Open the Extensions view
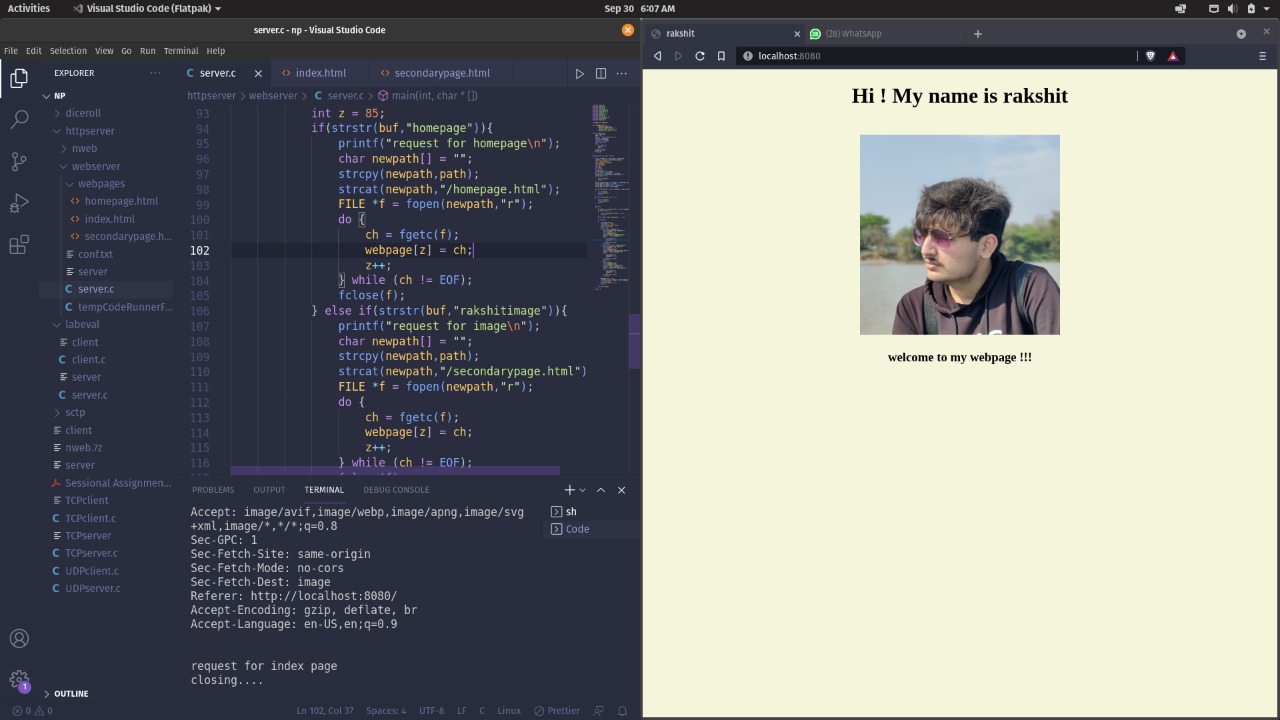The image size is (1280, 720). pyautogui.click(x=19, y=246)
